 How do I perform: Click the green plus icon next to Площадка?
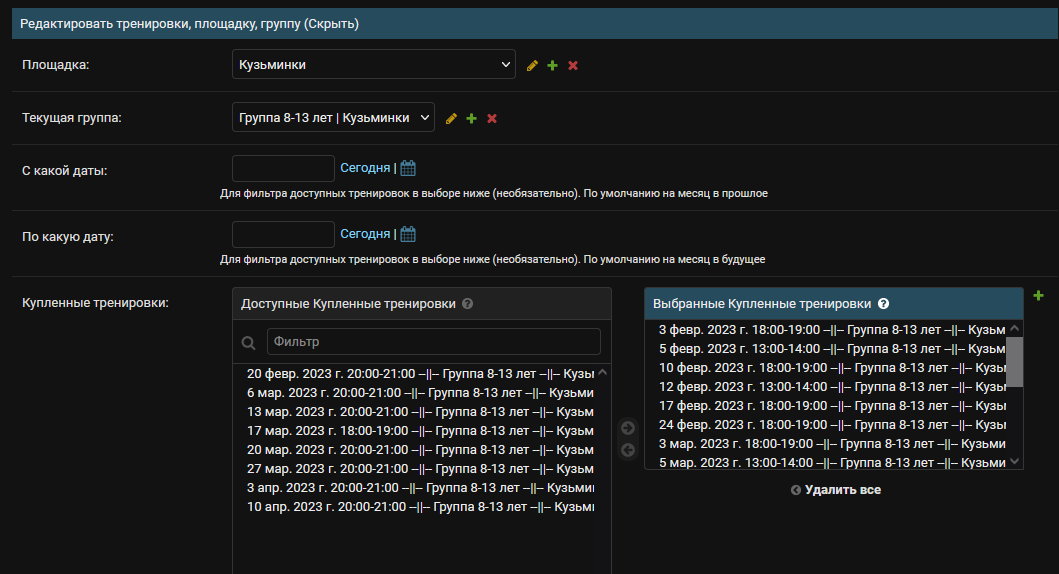click(x=552, y=65)
